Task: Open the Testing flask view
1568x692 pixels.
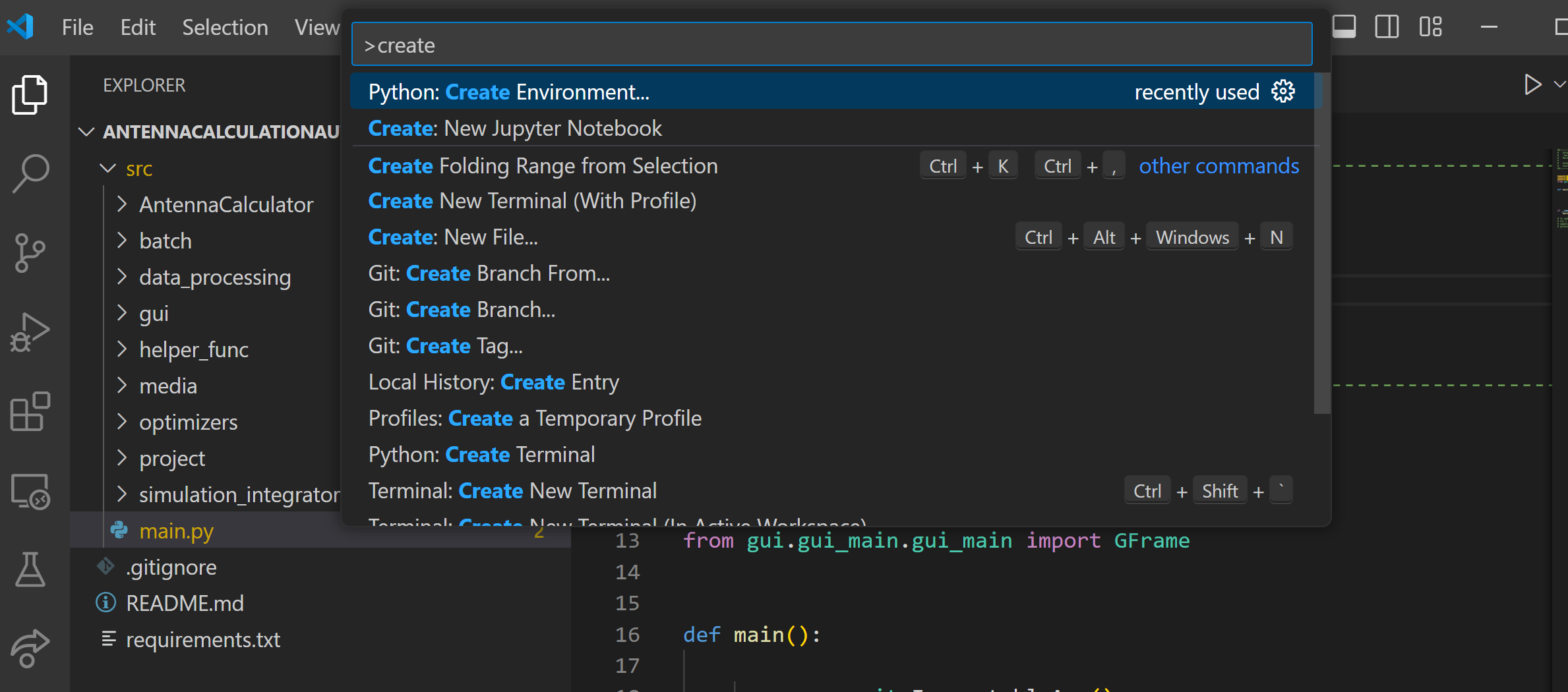Action: click(x=30, y=570)
